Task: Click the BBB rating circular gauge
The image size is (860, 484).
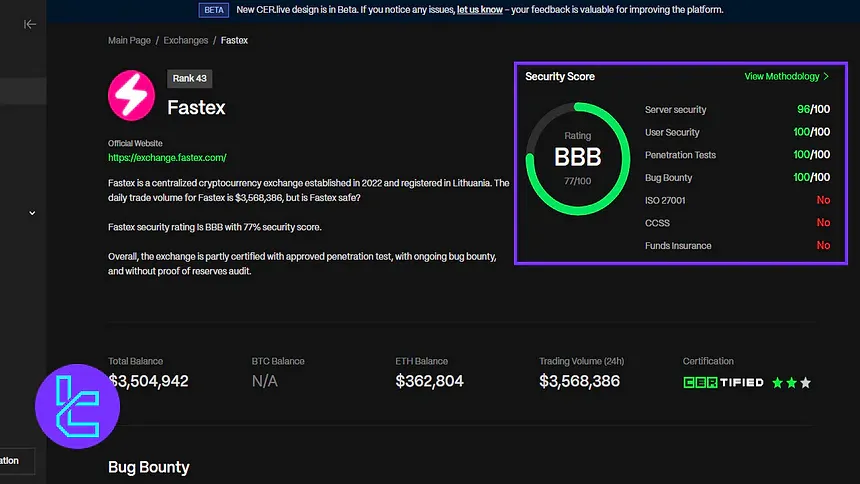Action: (578, 159)
